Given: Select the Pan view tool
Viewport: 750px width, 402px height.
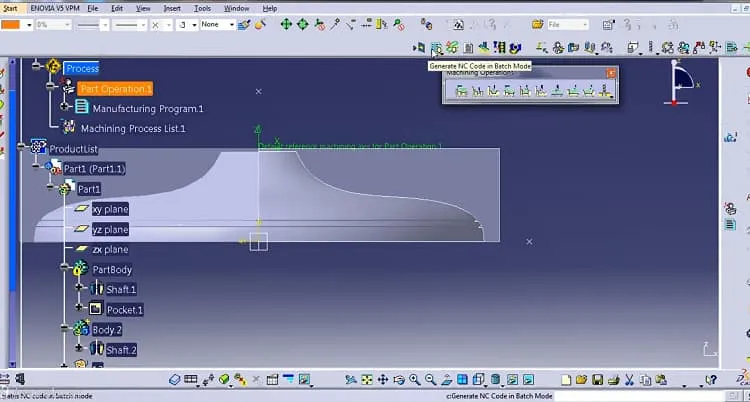Looking at the screenshot, I should click(x=383, y=380).
